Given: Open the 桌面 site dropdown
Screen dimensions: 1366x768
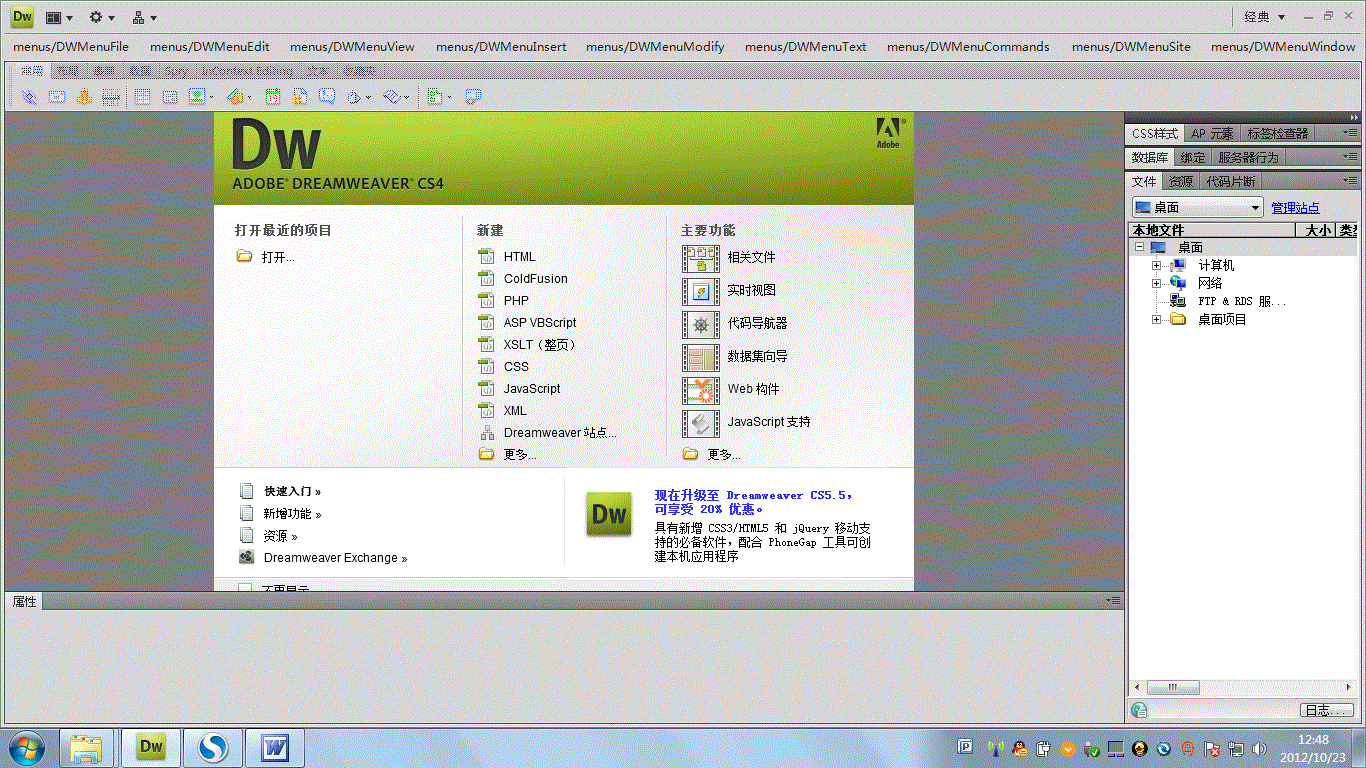Looking at the screenshot, I should tap(1198, 207).
